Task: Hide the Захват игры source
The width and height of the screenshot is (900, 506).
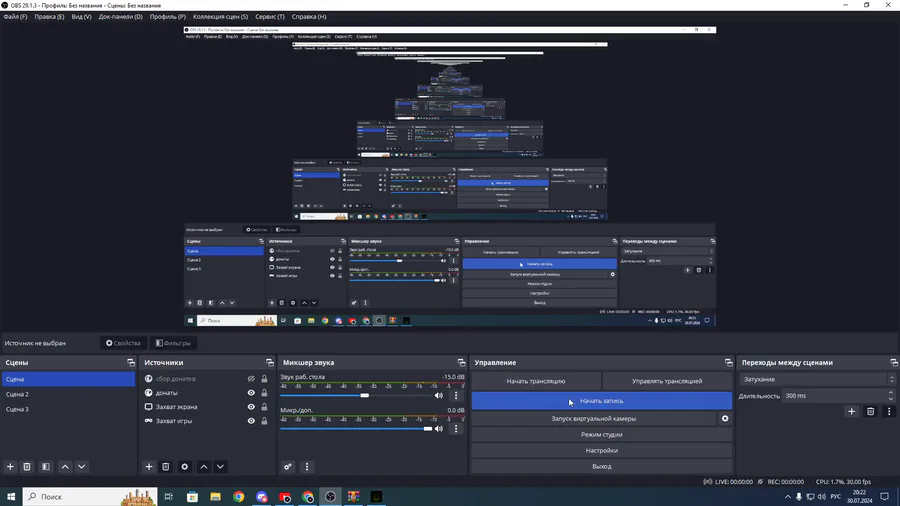Action: (x=251, y=421)
